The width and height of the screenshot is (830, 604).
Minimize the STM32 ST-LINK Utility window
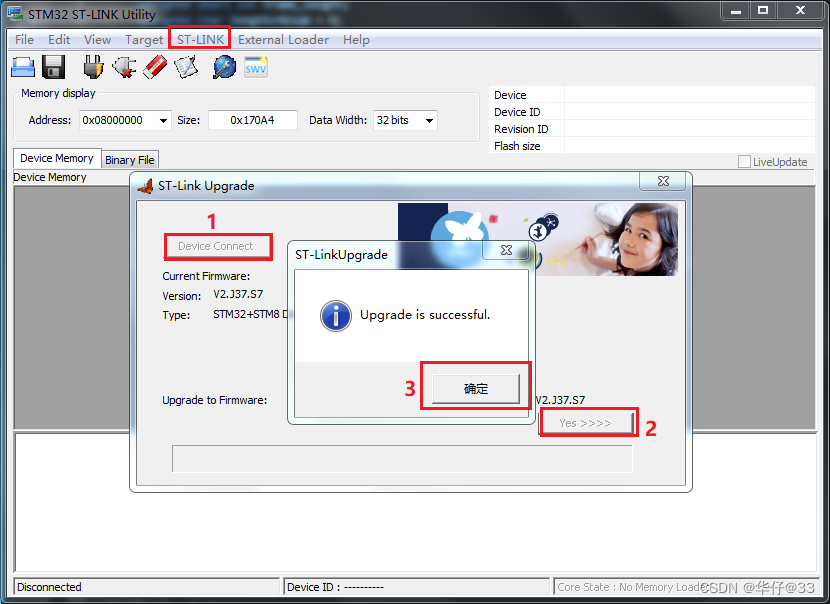point(736,10)
